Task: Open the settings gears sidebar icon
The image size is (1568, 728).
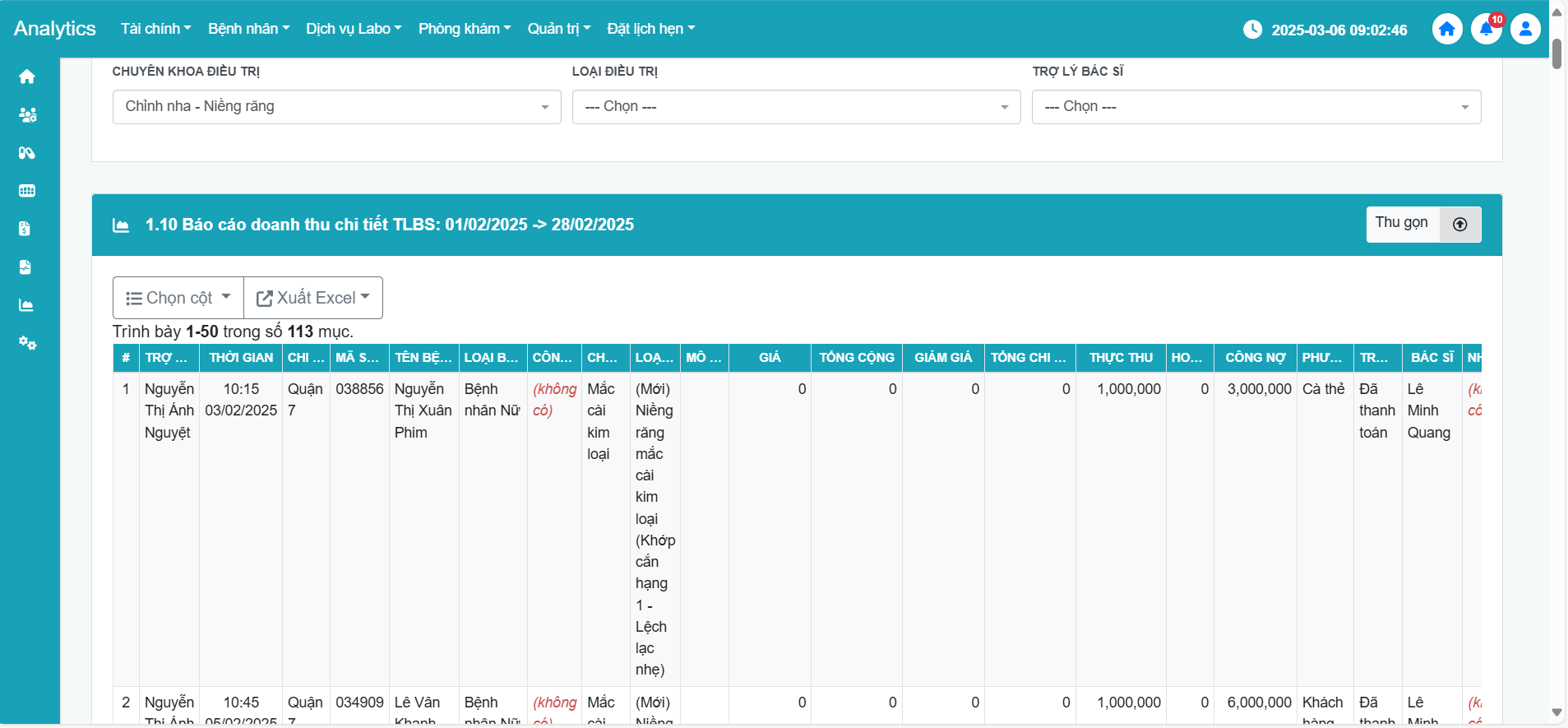Action: (27, 343)
